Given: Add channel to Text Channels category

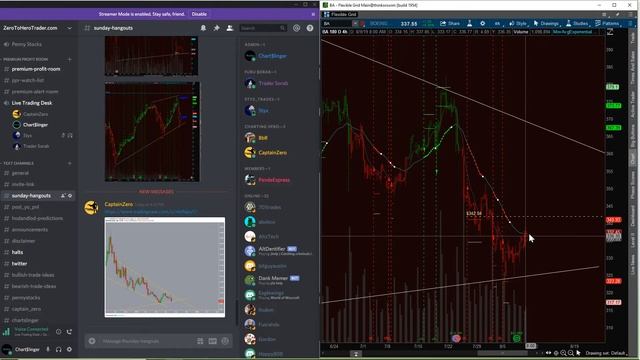Looking at the screenshot, I should [x=69, y=163].
